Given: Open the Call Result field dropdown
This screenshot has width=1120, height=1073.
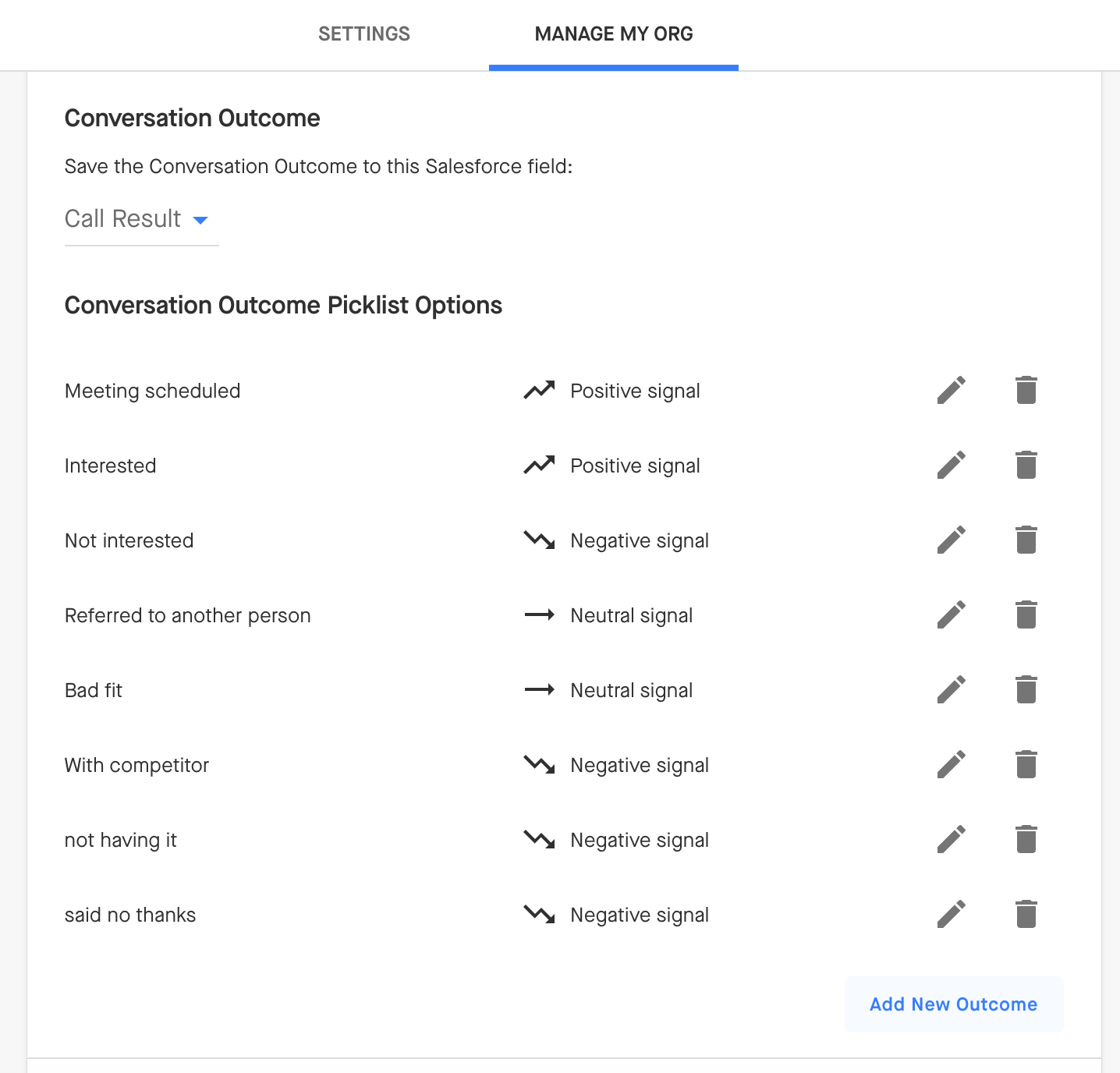Looking at the screenshot, I should point(140,219).
